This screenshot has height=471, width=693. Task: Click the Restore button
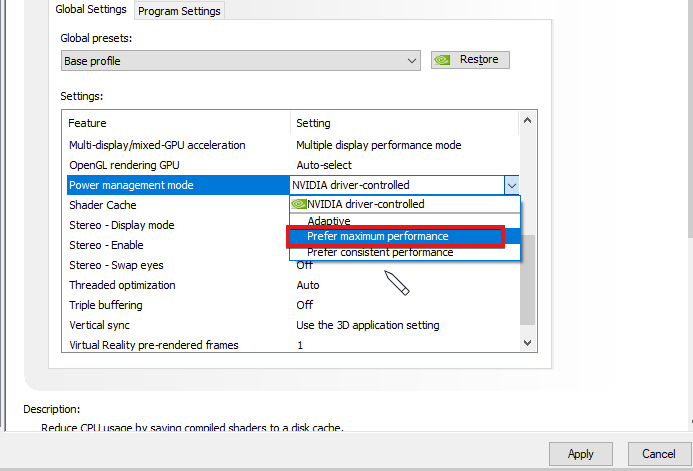click(470, 60)
